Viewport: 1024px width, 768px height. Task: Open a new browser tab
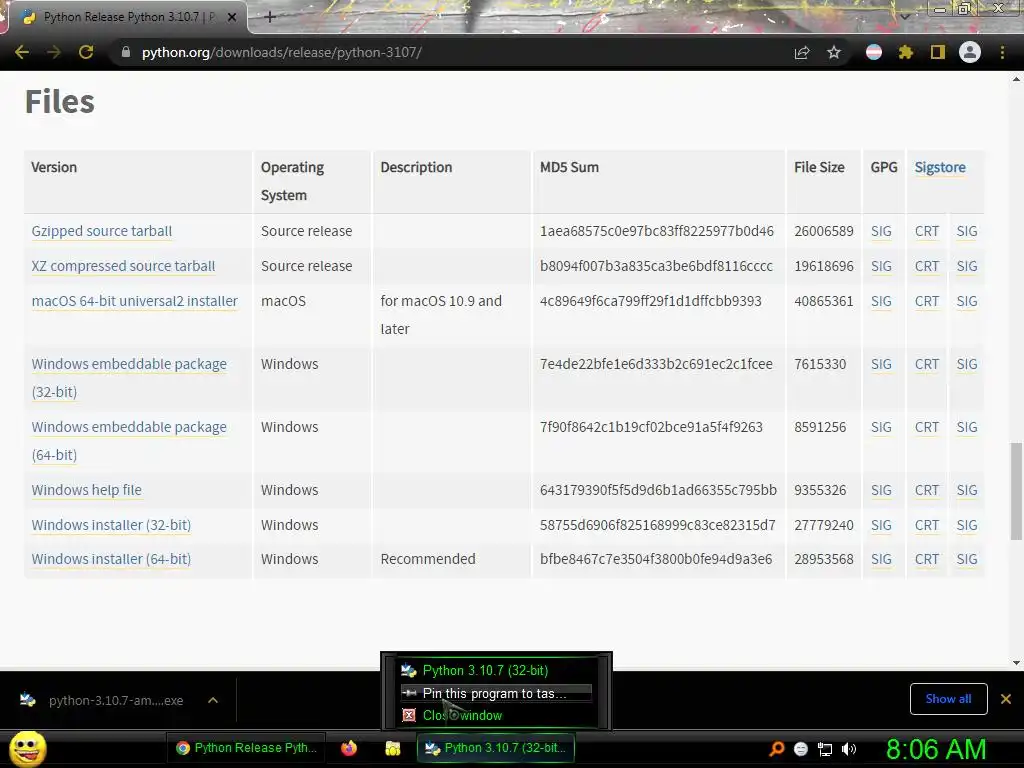coord(270,17)
